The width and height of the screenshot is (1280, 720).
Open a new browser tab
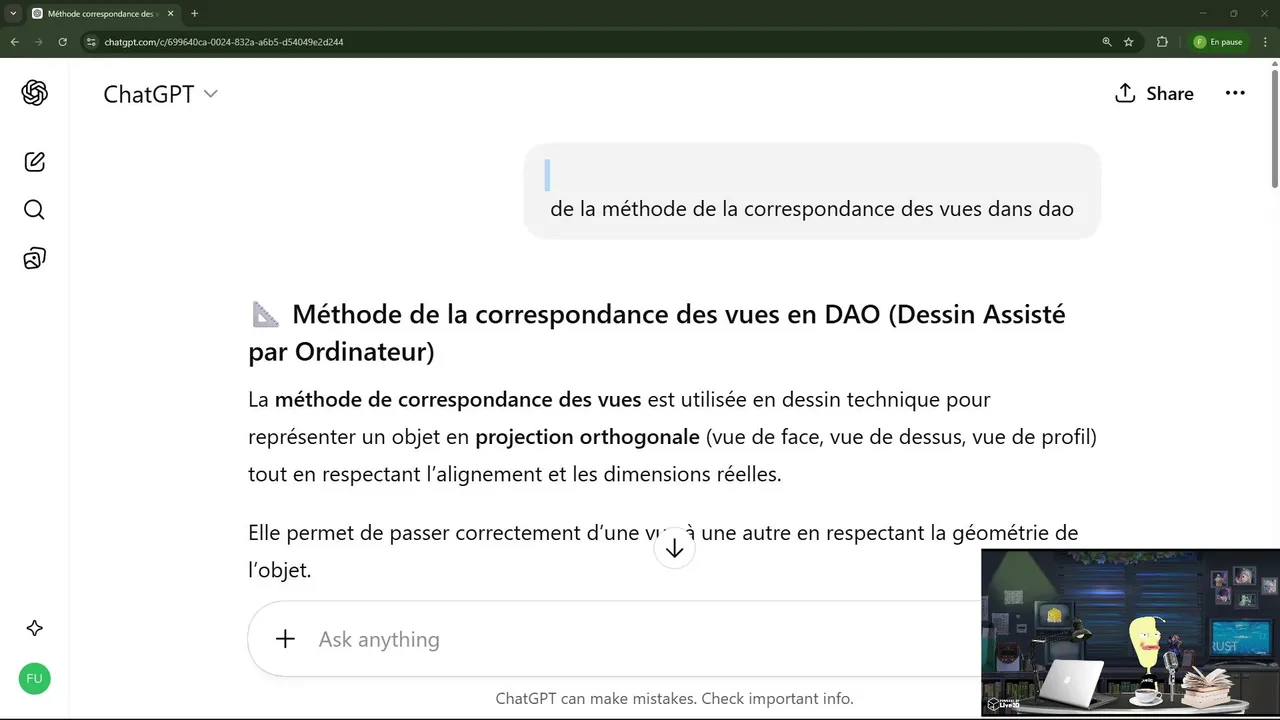(194, 14)
